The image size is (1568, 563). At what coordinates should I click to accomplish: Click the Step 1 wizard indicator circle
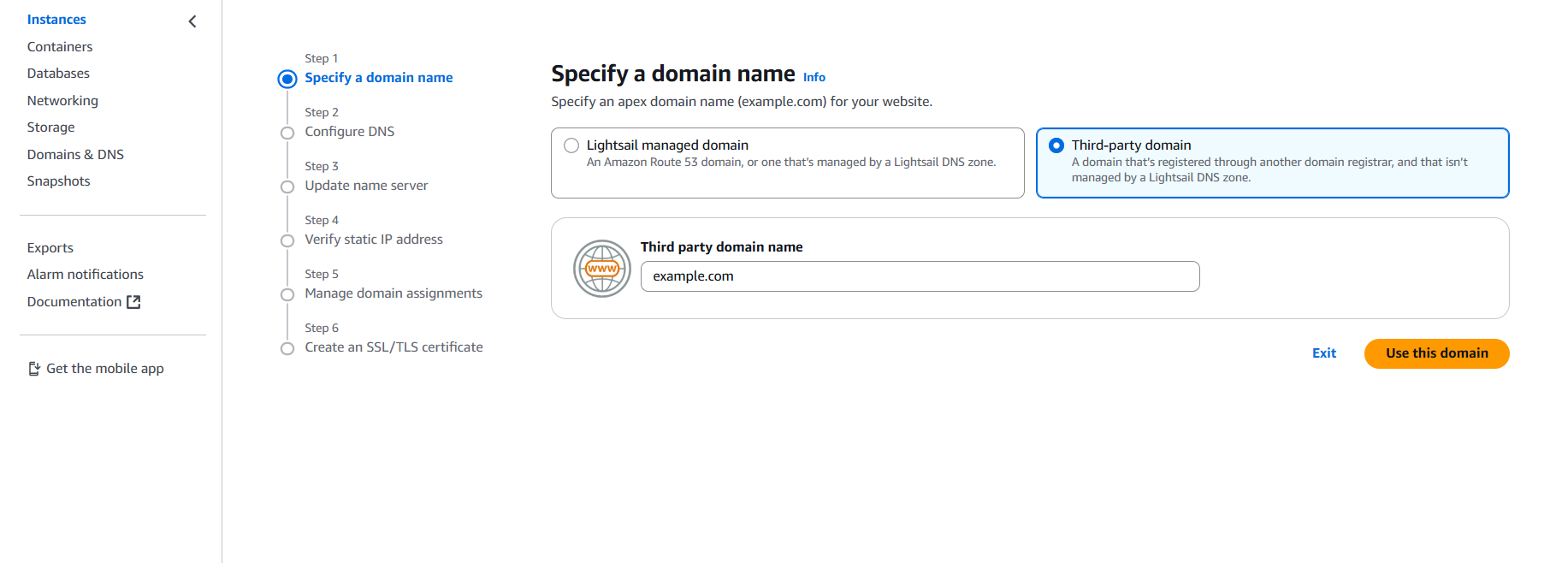287,79
